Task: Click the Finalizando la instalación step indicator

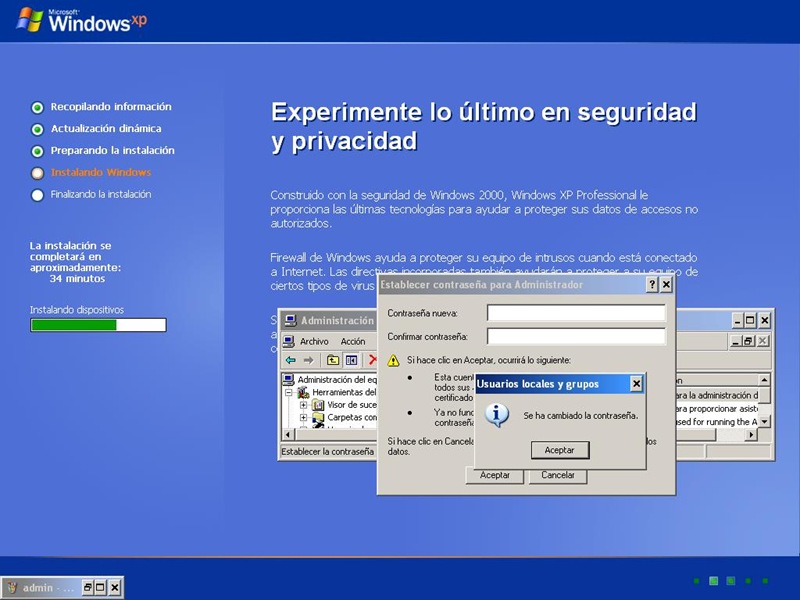Action: [37, 195]
